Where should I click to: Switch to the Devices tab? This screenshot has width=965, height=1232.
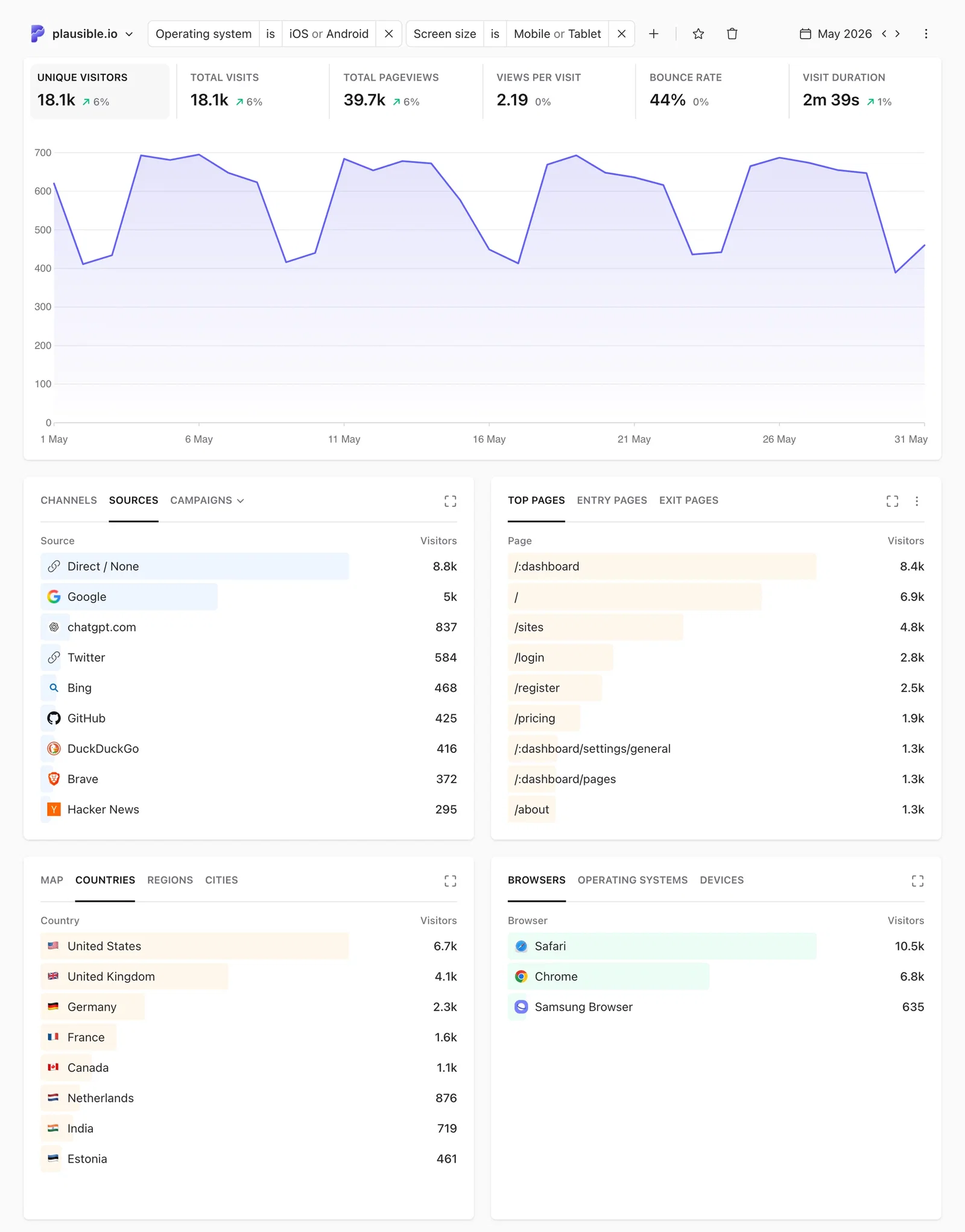721,880
